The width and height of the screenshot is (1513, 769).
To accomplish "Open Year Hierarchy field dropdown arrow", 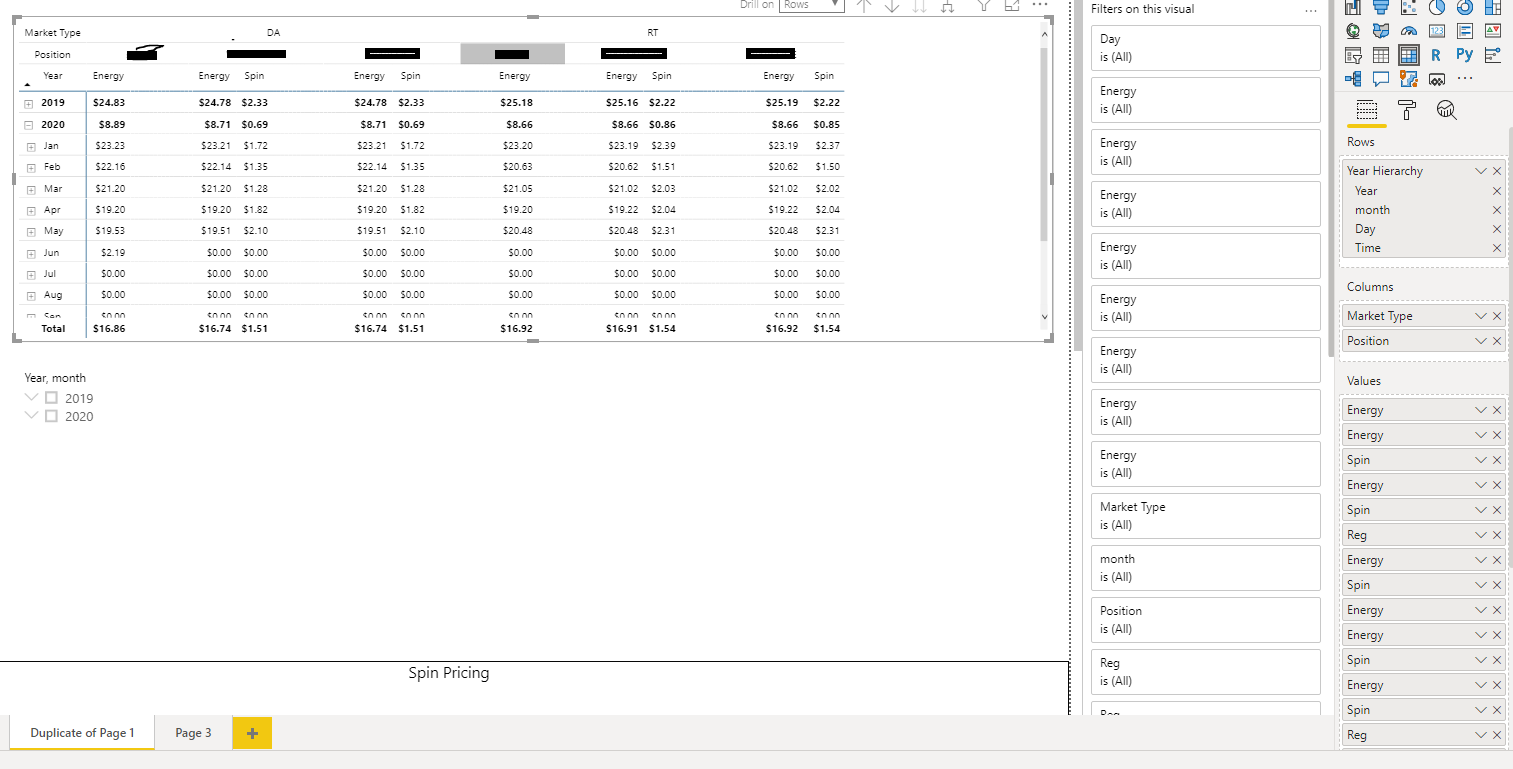I will click(1481, 171).
